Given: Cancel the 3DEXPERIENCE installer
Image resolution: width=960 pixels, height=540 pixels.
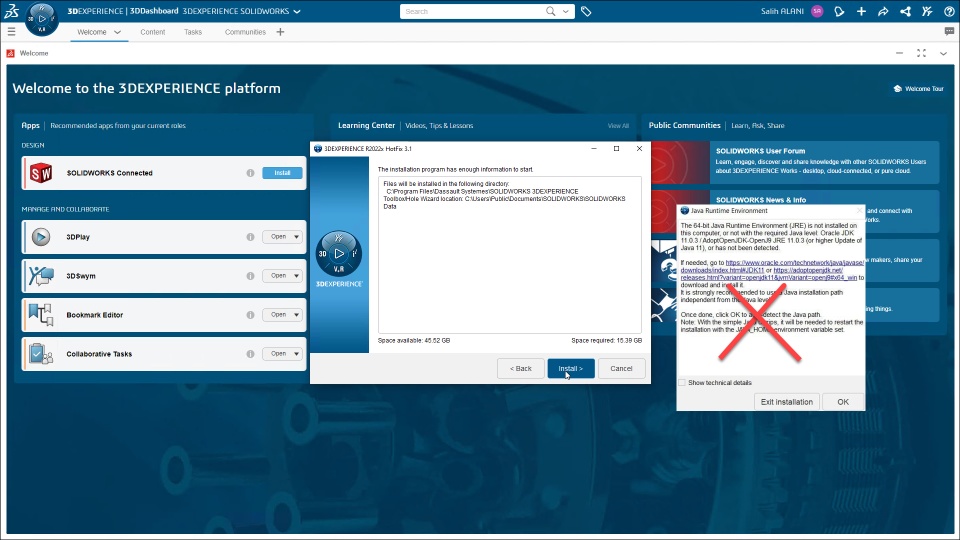Looking at the screenshot, I should click(x=621, y=369).
